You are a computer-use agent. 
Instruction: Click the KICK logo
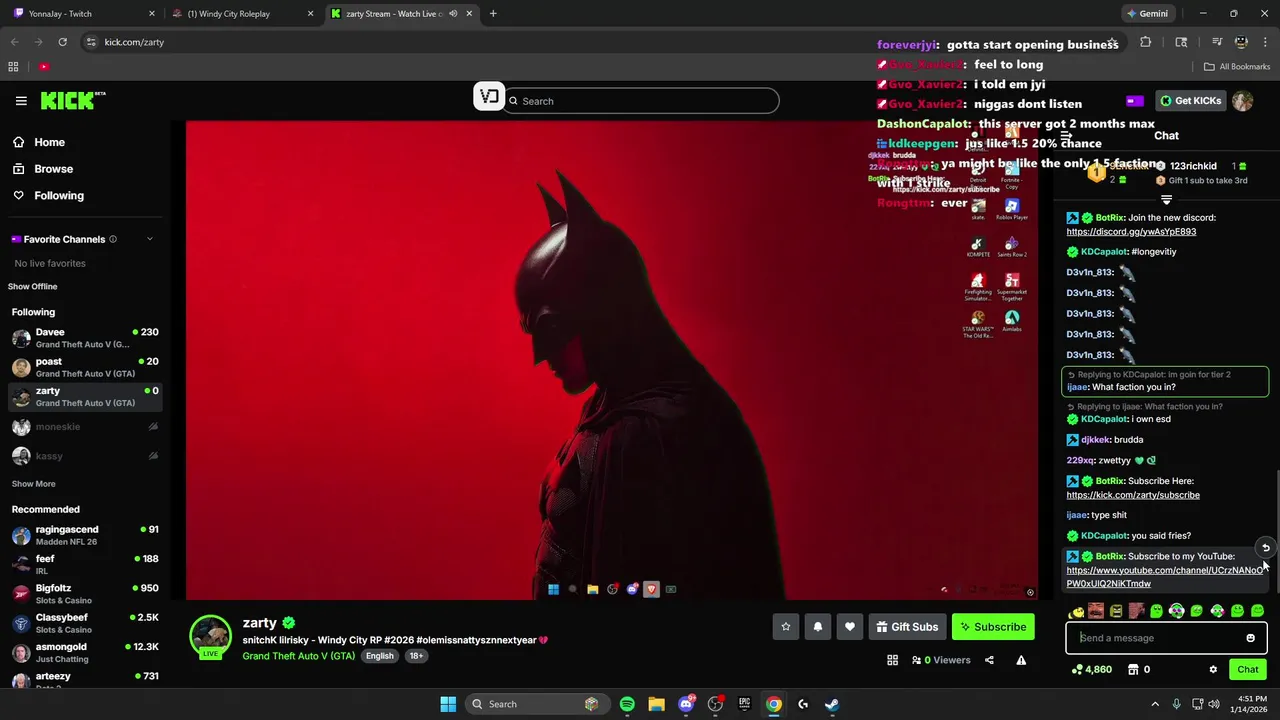click(x=72, y=100)
